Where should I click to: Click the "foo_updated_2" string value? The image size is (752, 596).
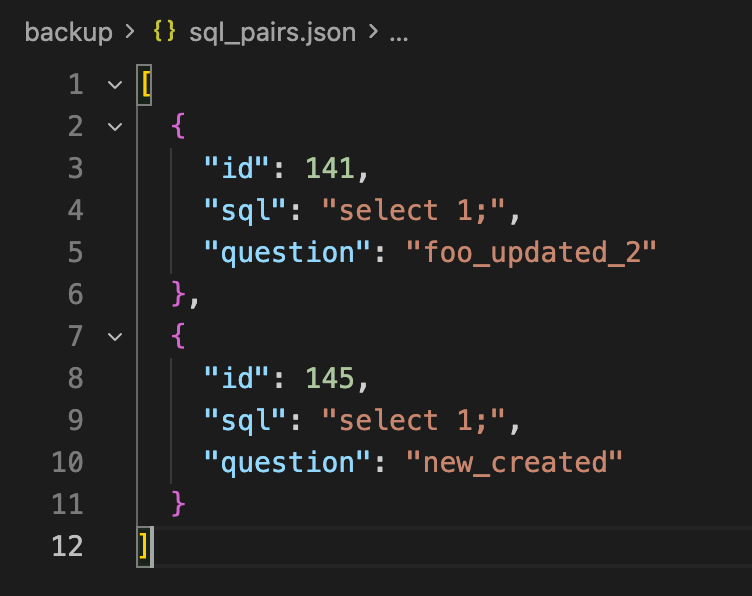[x=530, y=252]
